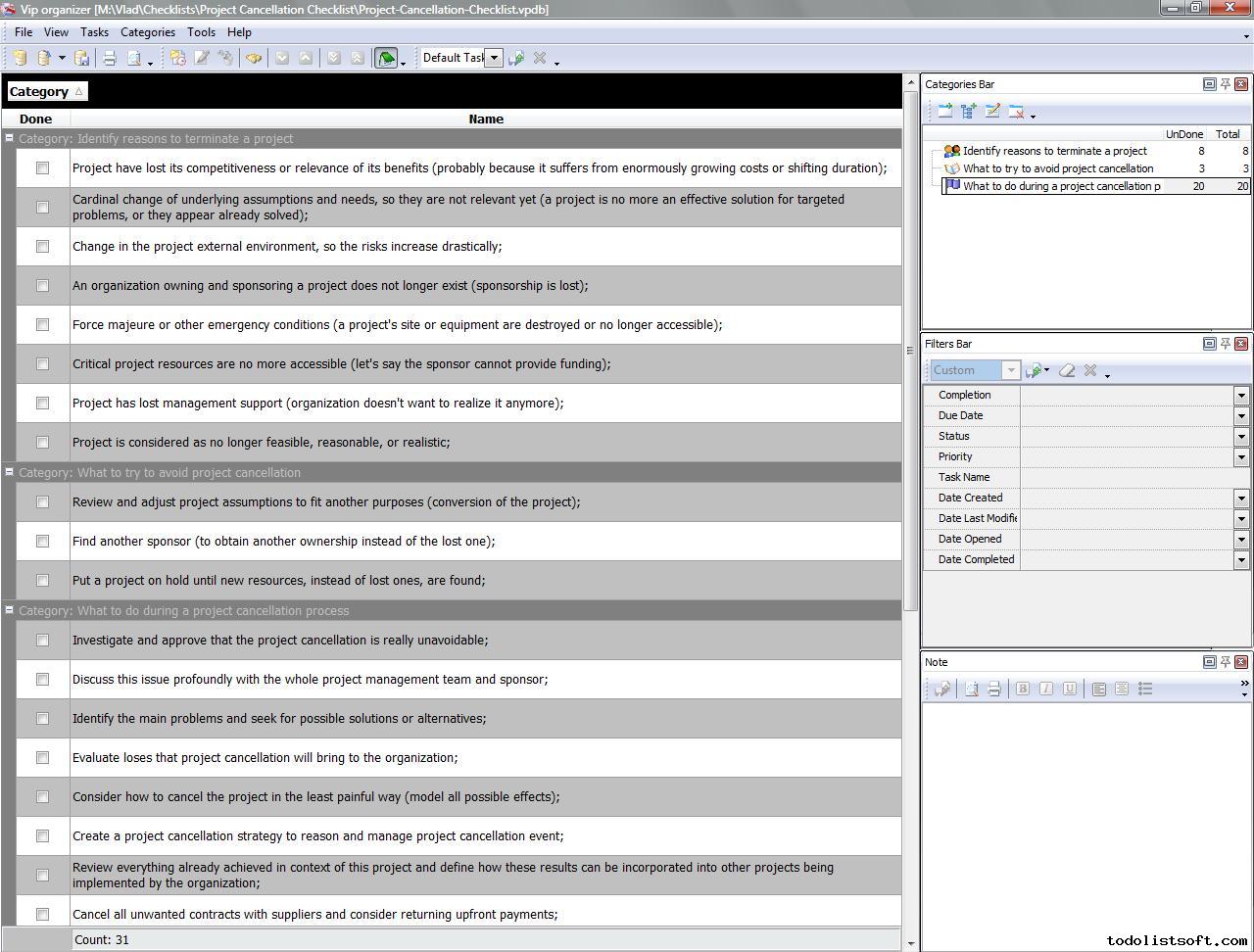Click the bulleted list icon in Note toolbar
This screenshot has width=1254, height=952.
coord(1145,689)
